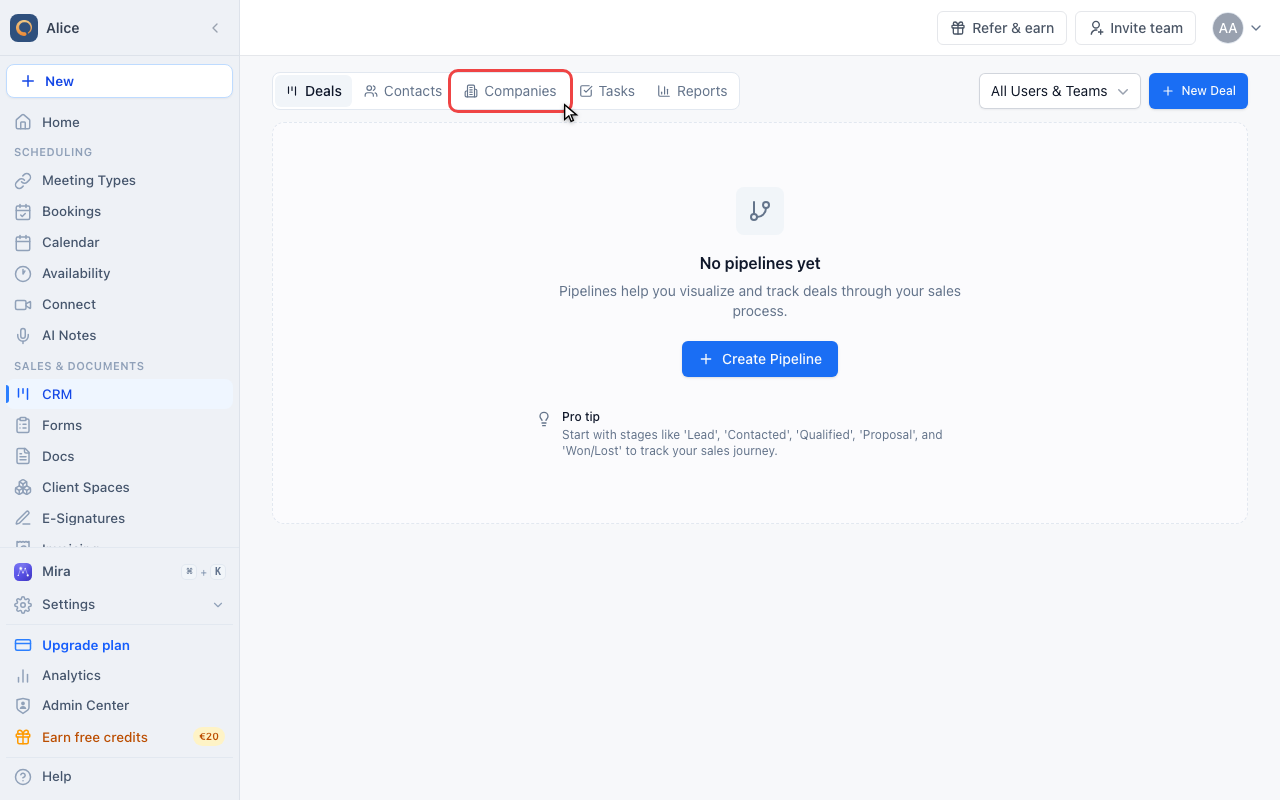This screenshot has width=1280, height=800.
Task: Select the Tasks tab
Action: point(607,91)
